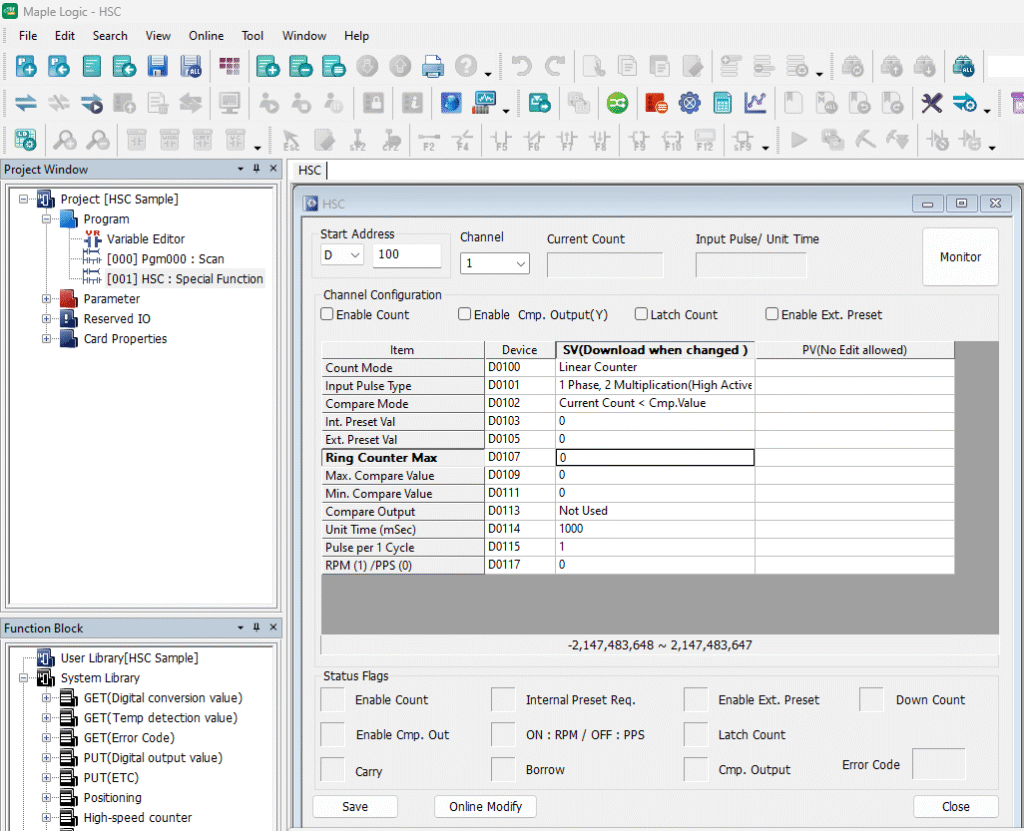Viewport: 1024px width, 831px height.
Task: Click the Compare Output 'Not Used' cell
Action: 655,511
